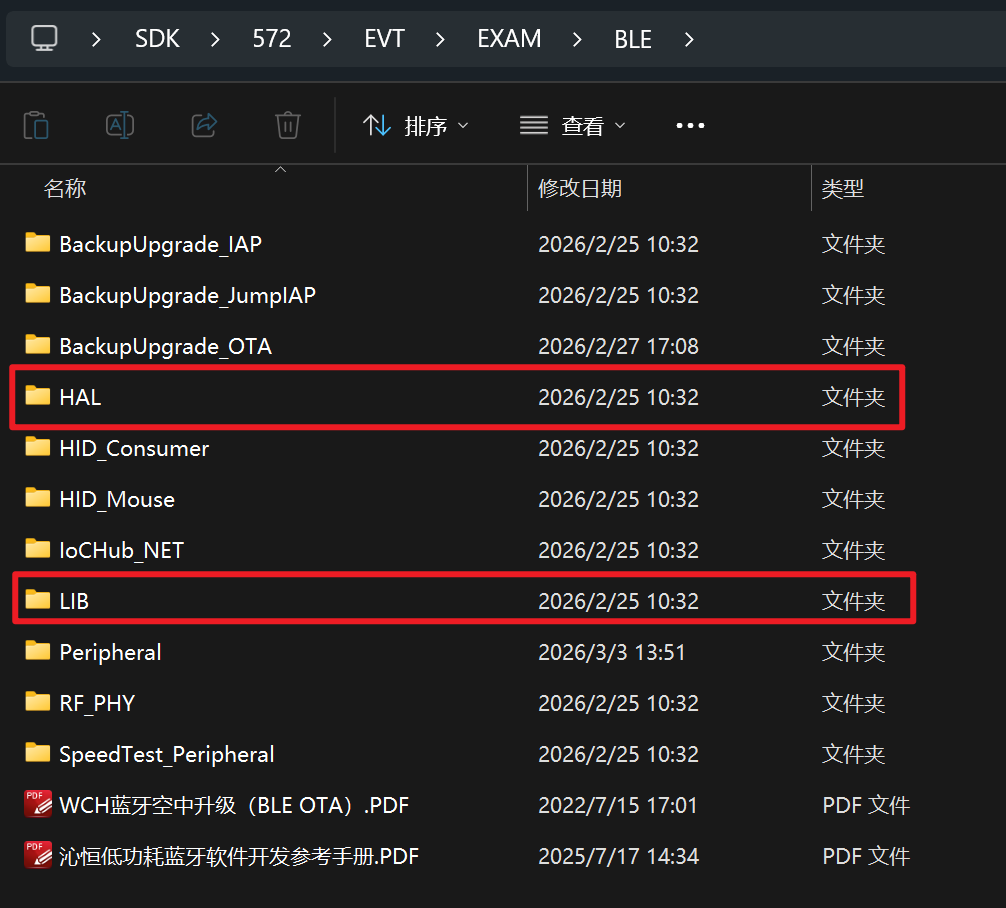Click the HID_Mouse folder name

tap(117, 499)
